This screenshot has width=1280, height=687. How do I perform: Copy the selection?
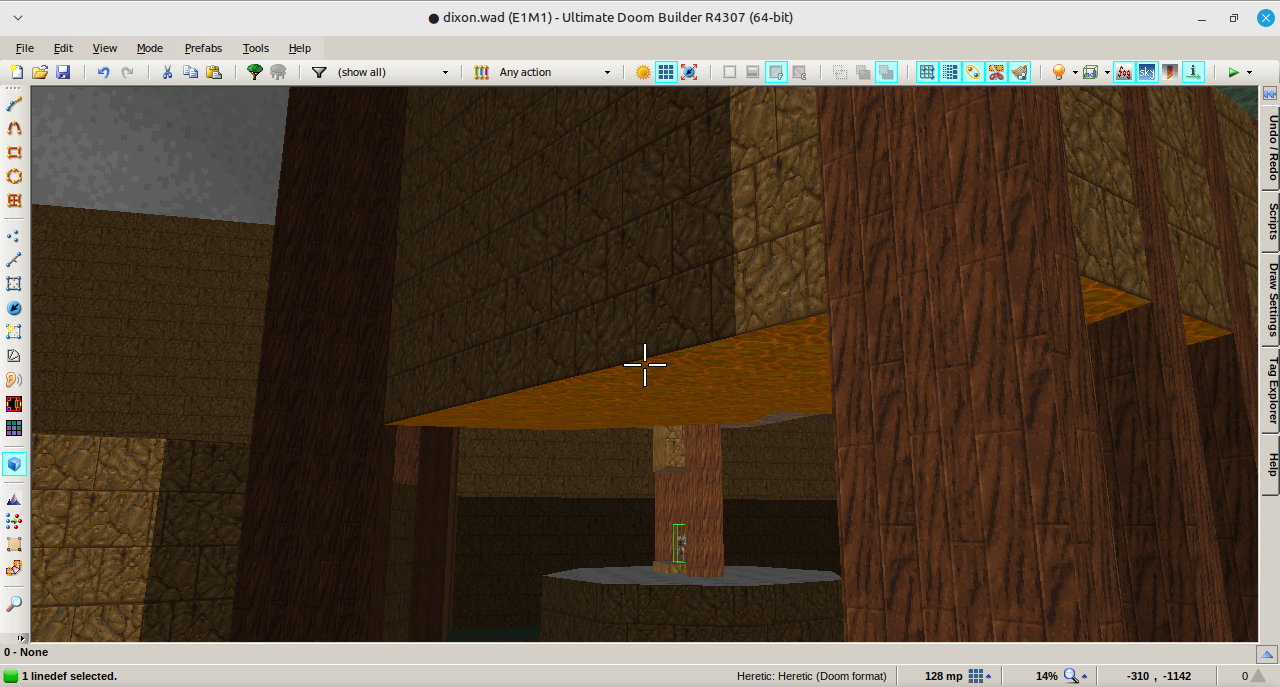pos(190,72)
